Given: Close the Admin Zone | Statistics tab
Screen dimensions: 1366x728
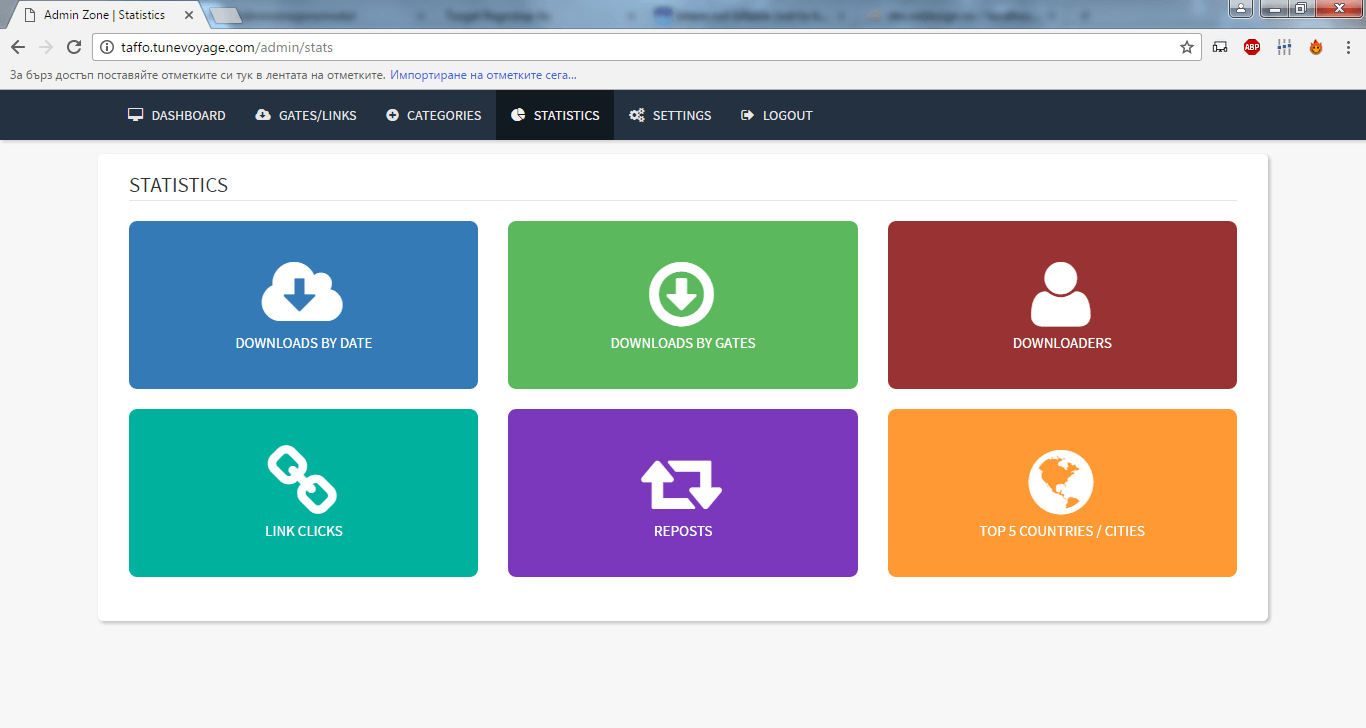Looking at the screenshot, I should (189, 15).
